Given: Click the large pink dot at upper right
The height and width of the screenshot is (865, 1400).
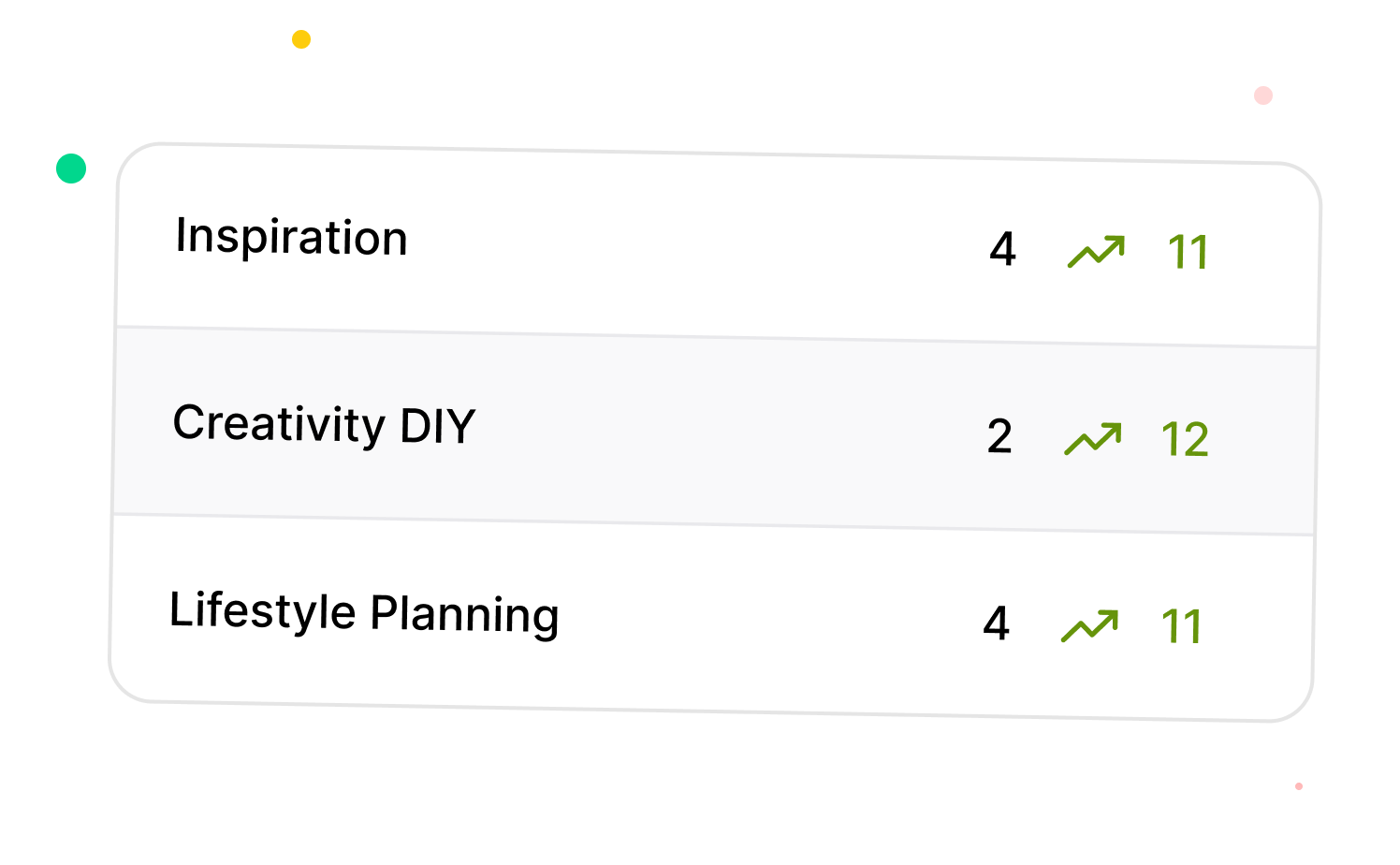Looking at the screenshot, I should 1263,95.
